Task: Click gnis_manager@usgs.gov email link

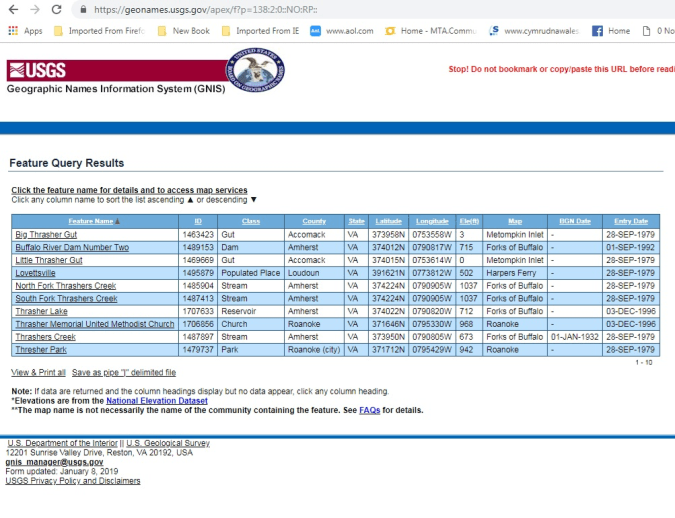Action: (x=54, y=462)
